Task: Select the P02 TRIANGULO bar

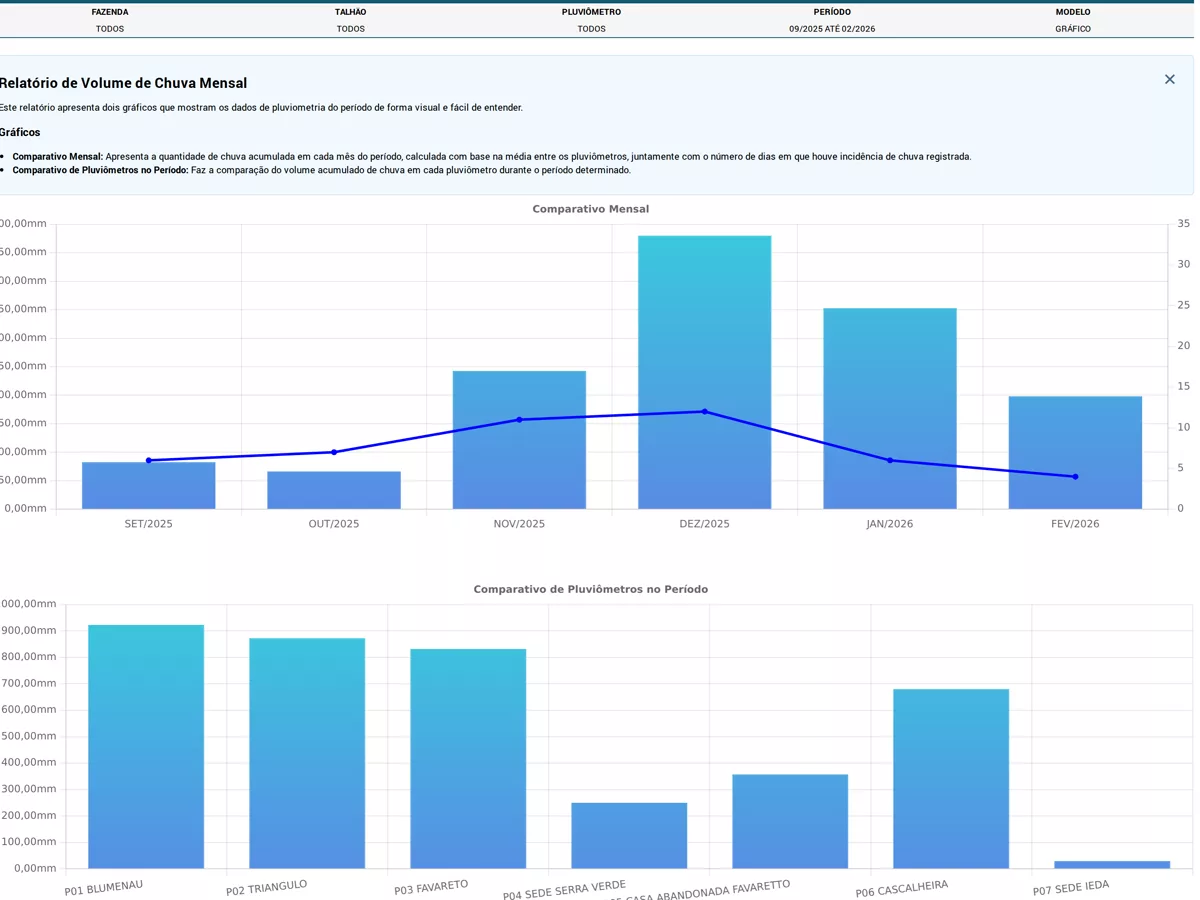Action: coord(307,753)
